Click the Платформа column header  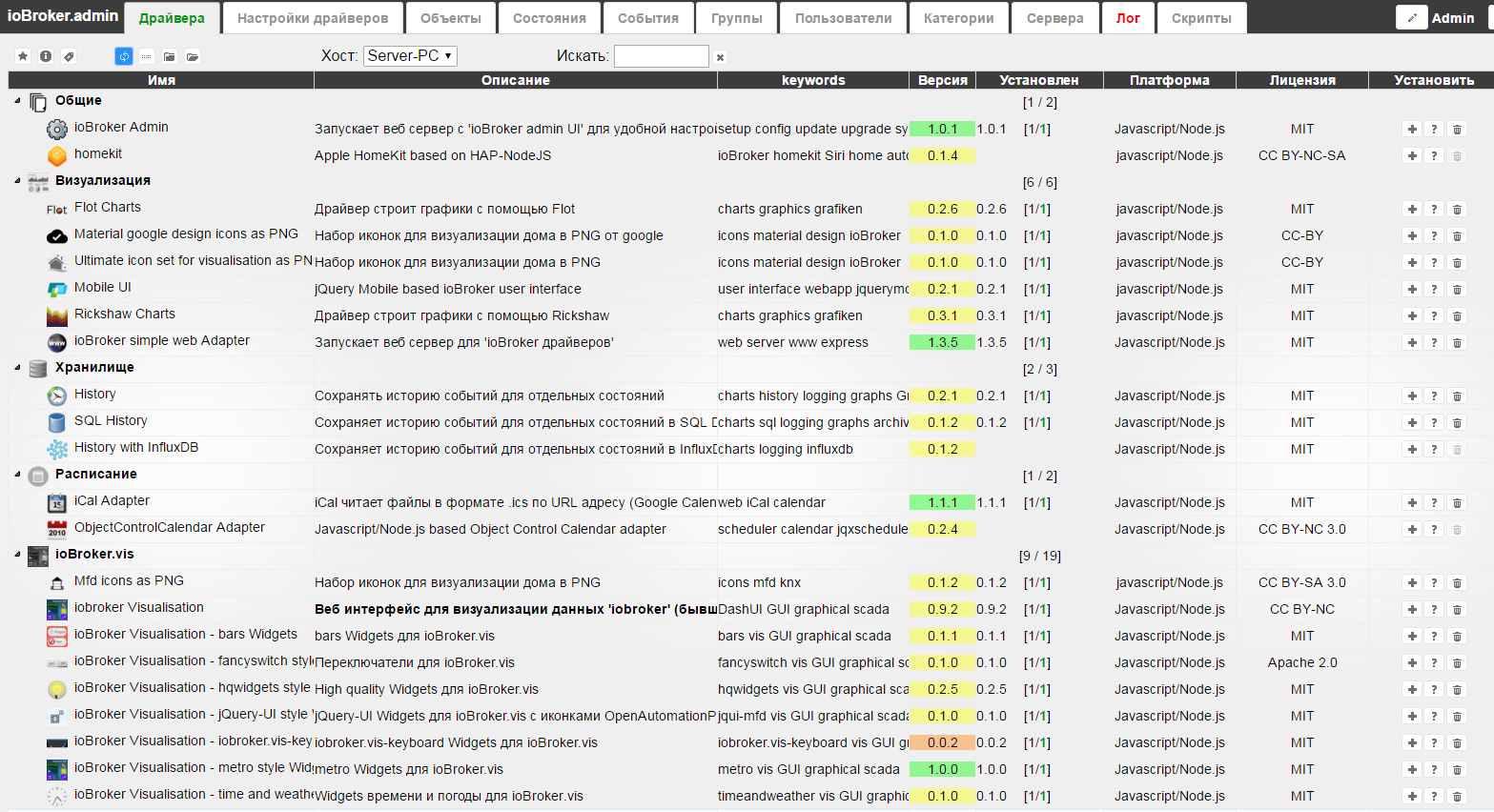tap(1170, 80)
